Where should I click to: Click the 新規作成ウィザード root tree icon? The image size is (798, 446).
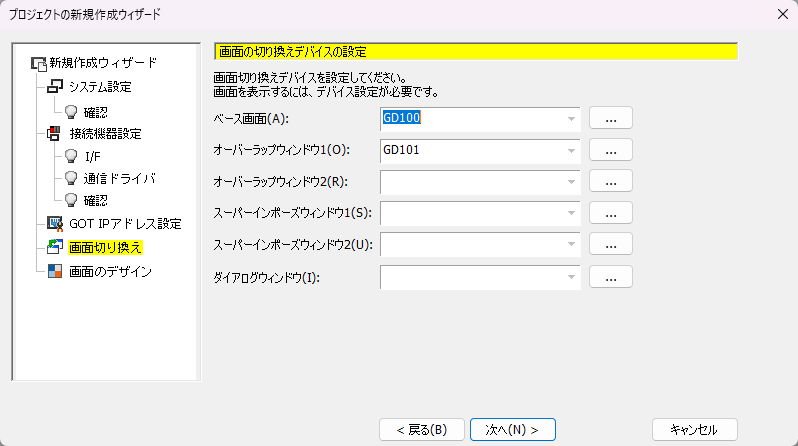point(38,63)
